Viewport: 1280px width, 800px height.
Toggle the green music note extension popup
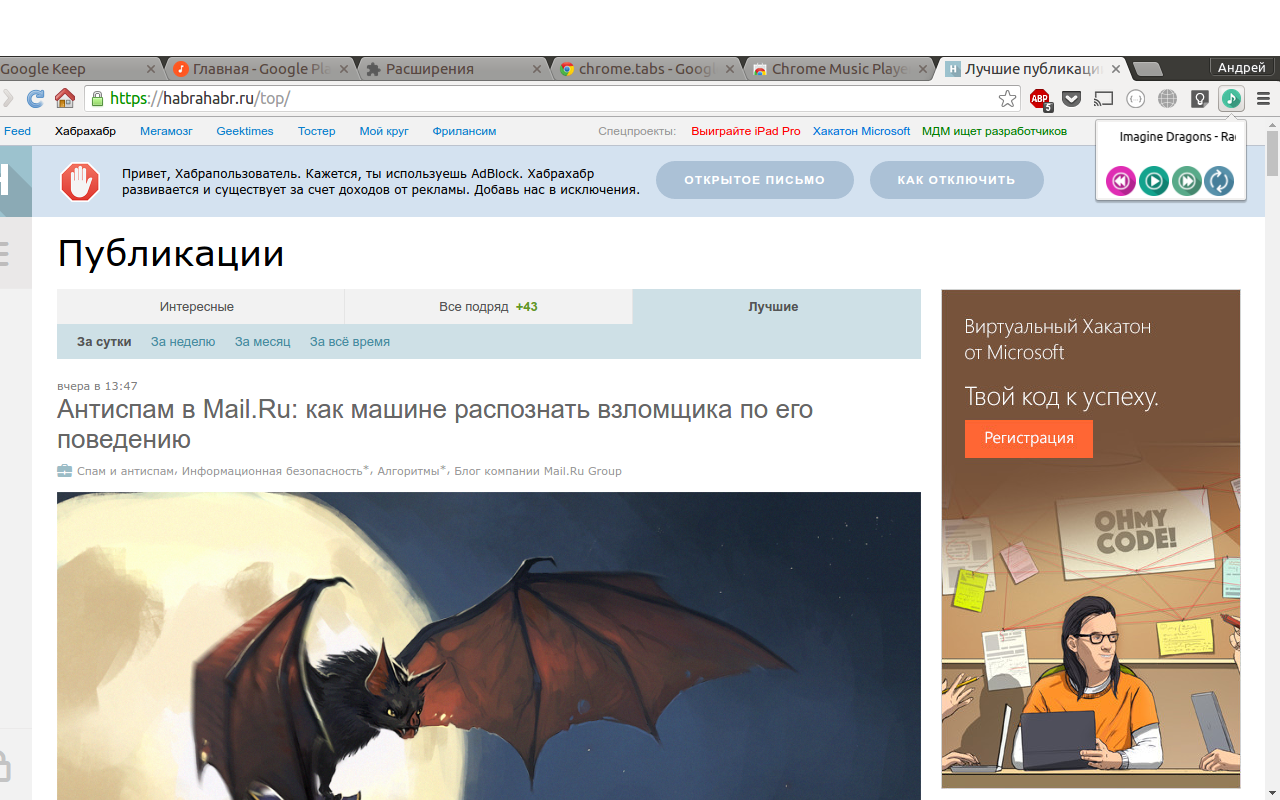click(x=1231, y=98)
